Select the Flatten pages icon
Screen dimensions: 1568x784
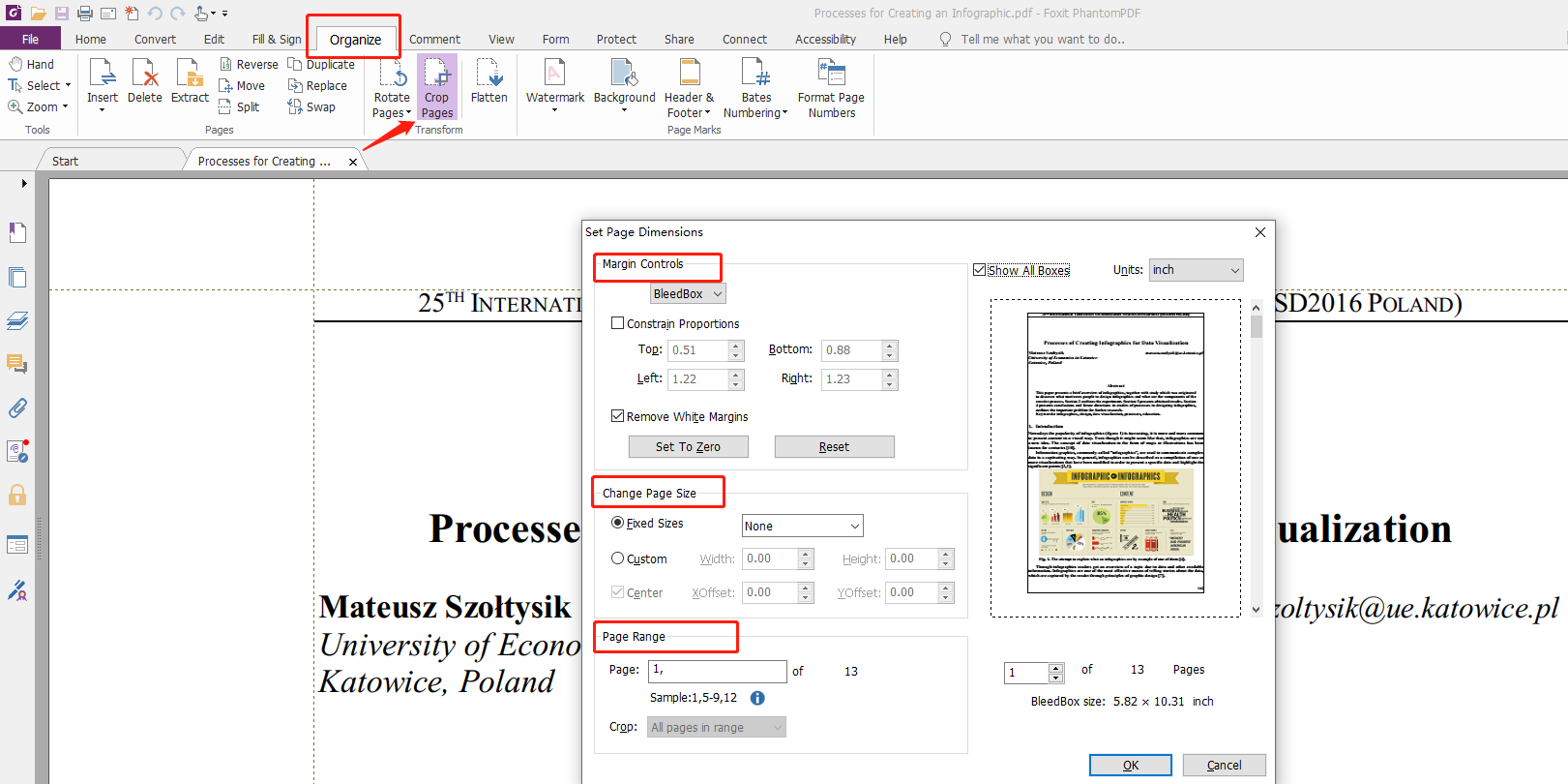(x=488, y=75)
